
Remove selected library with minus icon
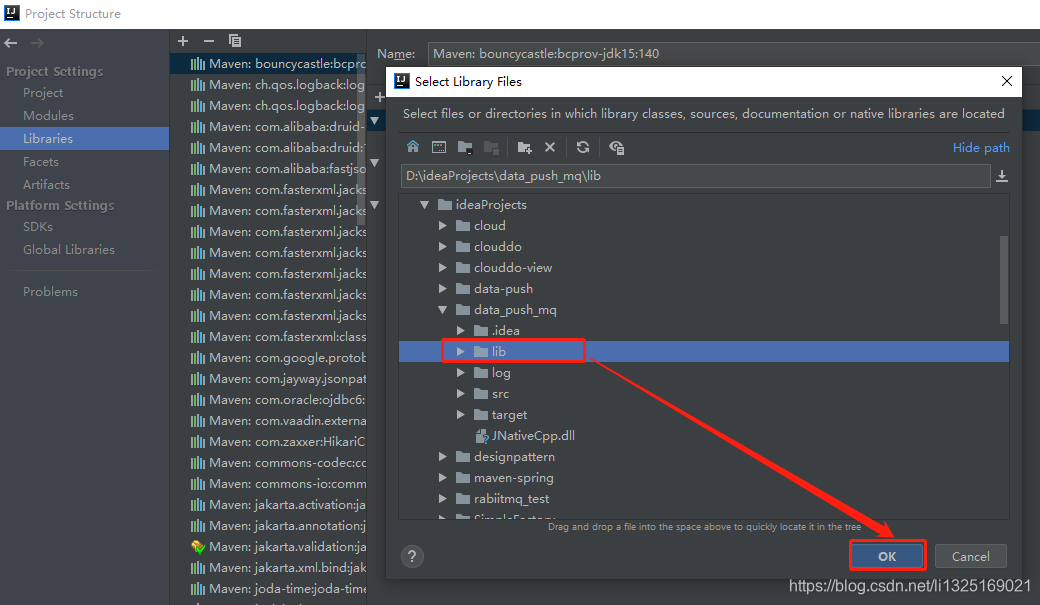pyautogui.click(x=209, y=41)
